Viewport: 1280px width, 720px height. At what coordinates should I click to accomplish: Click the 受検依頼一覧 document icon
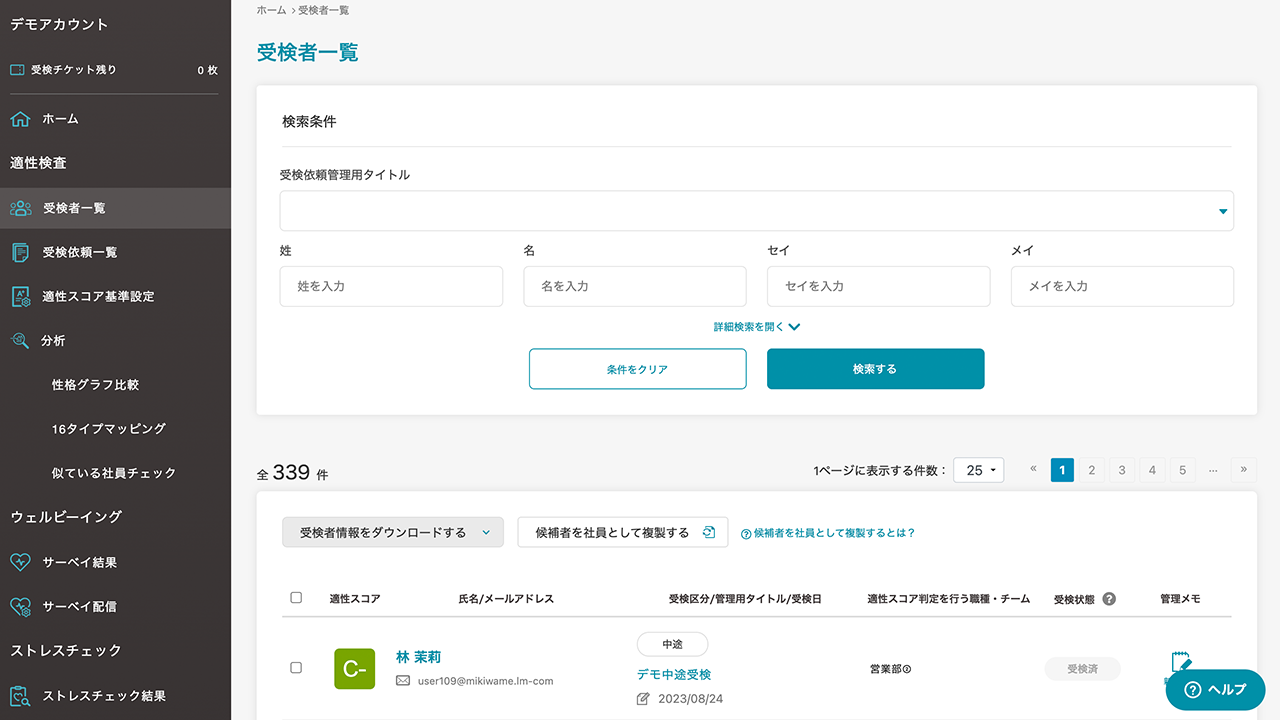[x=20, y=252]
